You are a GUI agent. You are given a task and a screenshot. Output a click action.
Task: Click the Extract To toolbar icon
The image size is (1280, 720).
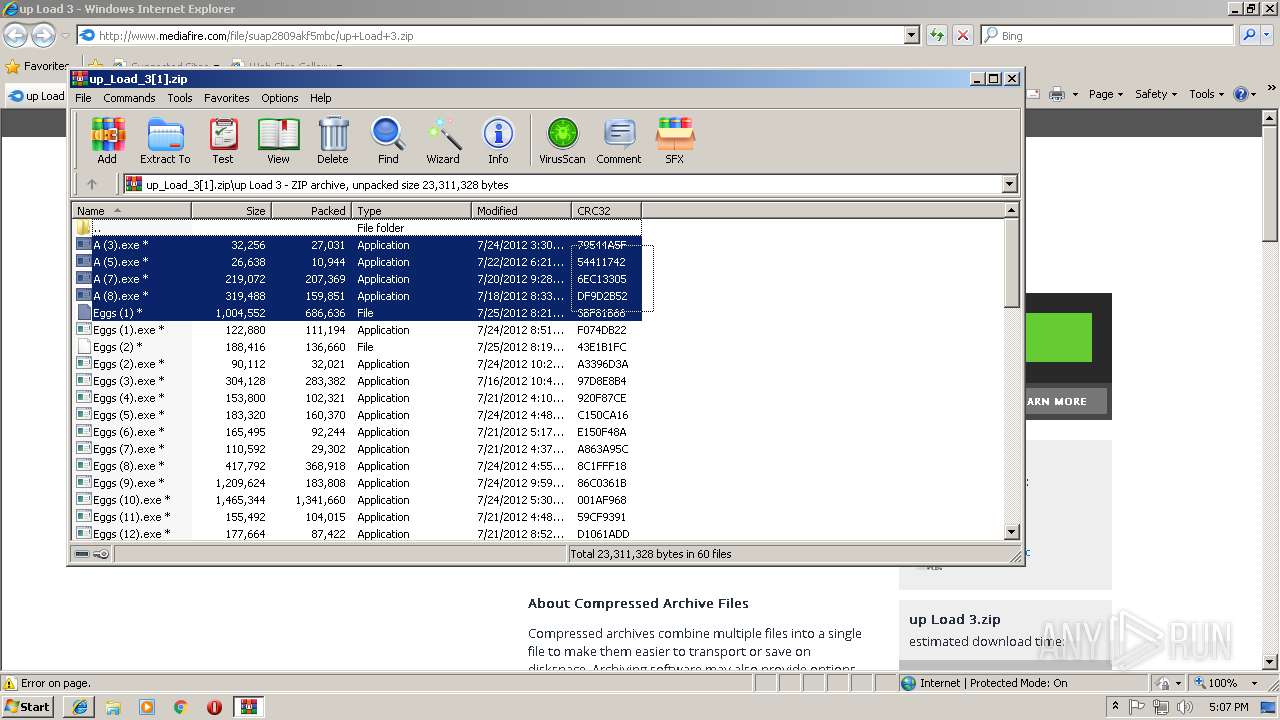[x=165, y=141]
